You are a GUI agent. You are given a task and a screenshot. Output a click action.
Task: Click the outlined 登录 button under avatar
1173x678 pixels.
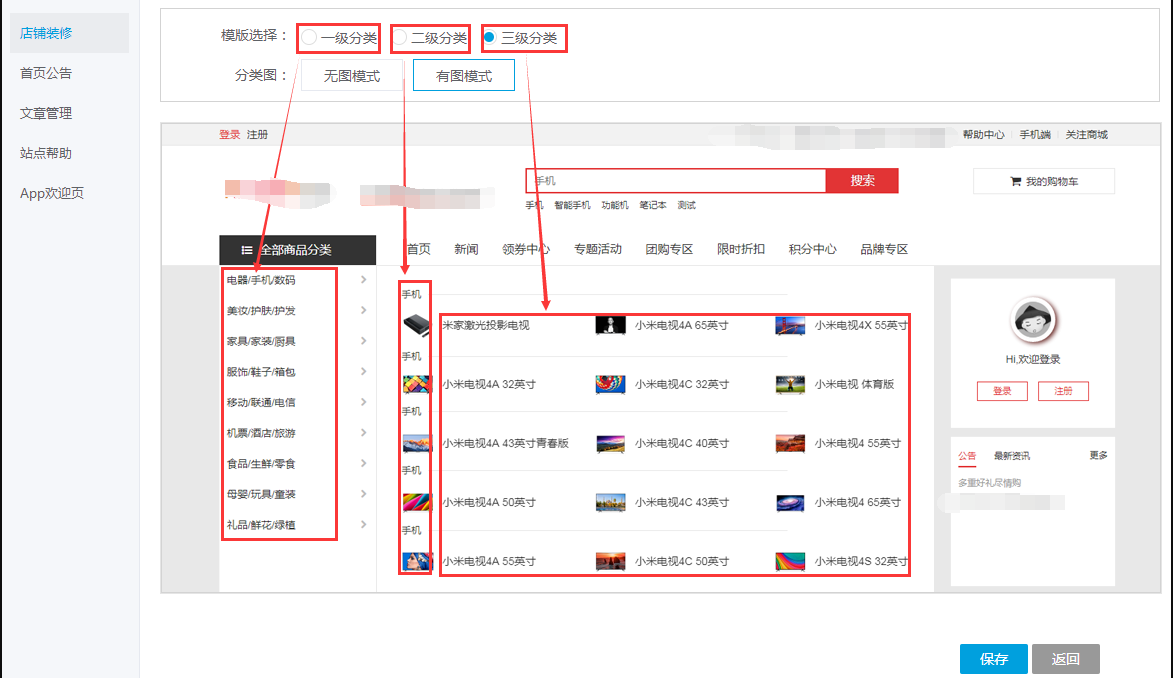coord(1002,391)
